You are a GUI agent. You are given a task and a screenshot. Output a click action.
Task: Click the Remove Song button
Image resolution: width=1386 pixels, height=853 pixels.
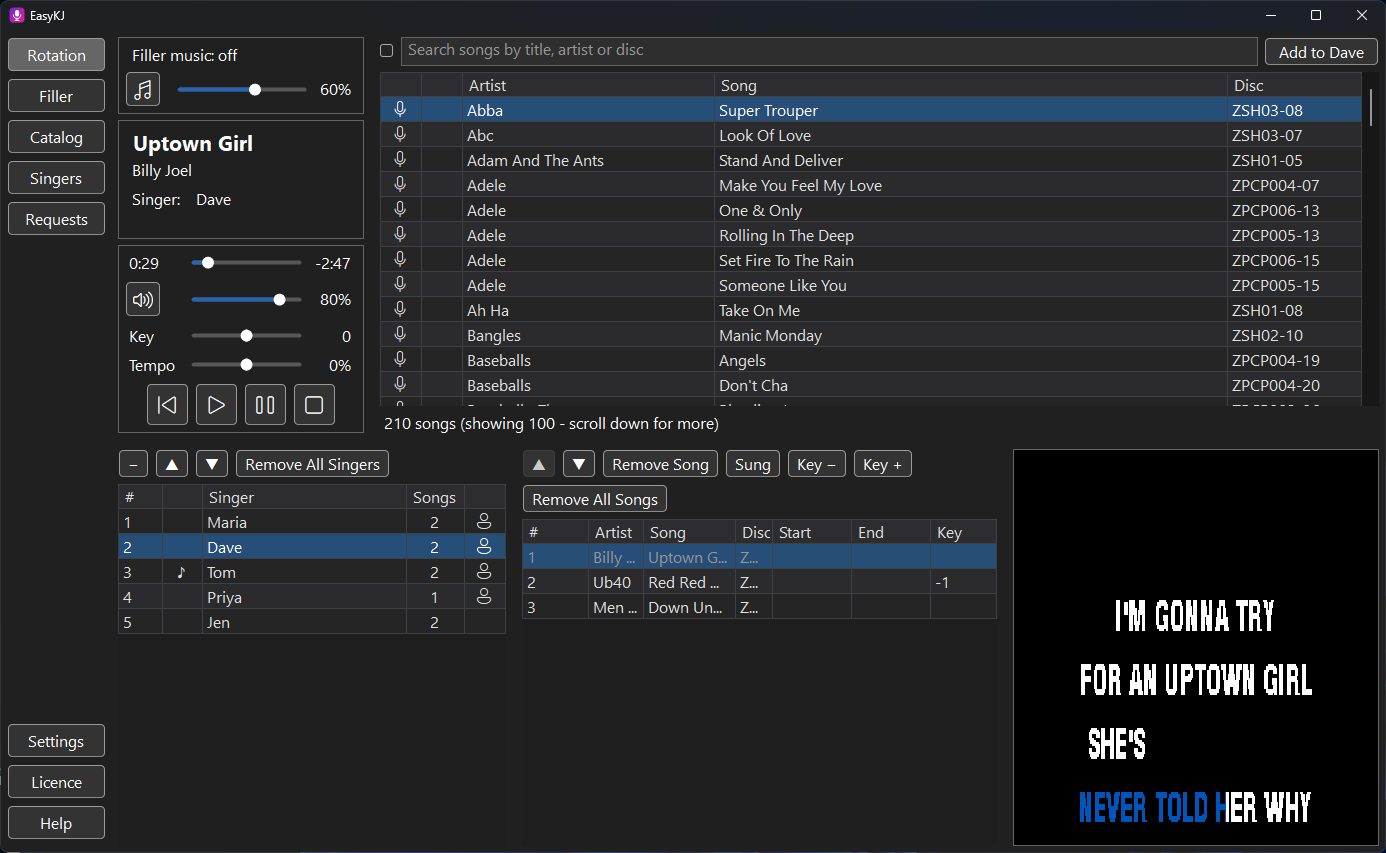[660, 464]
